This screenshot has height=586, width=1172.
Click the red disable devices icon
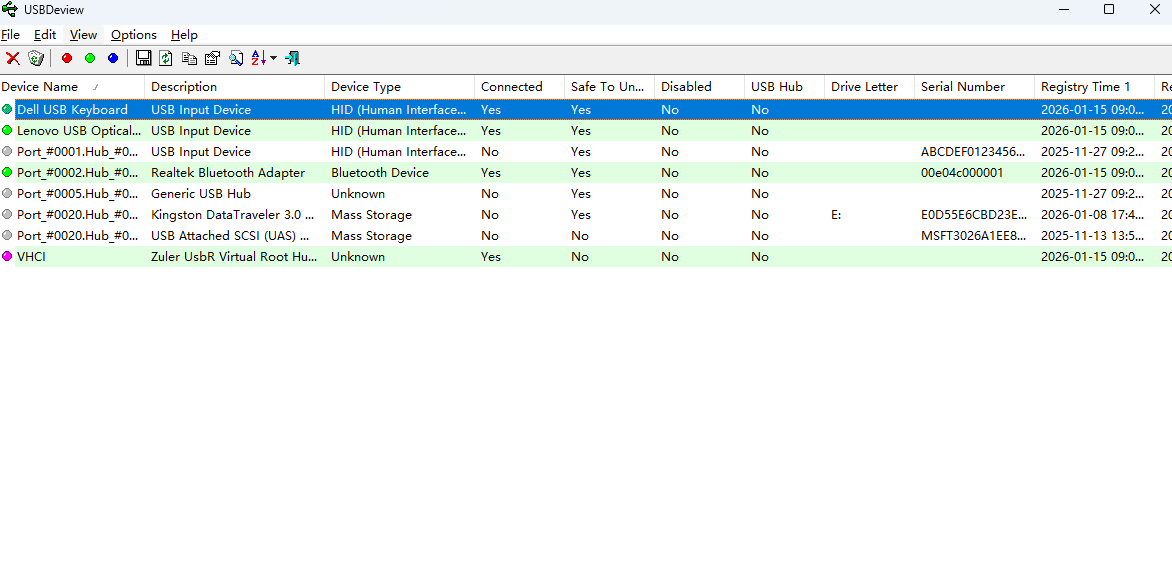tap(67, 59)
